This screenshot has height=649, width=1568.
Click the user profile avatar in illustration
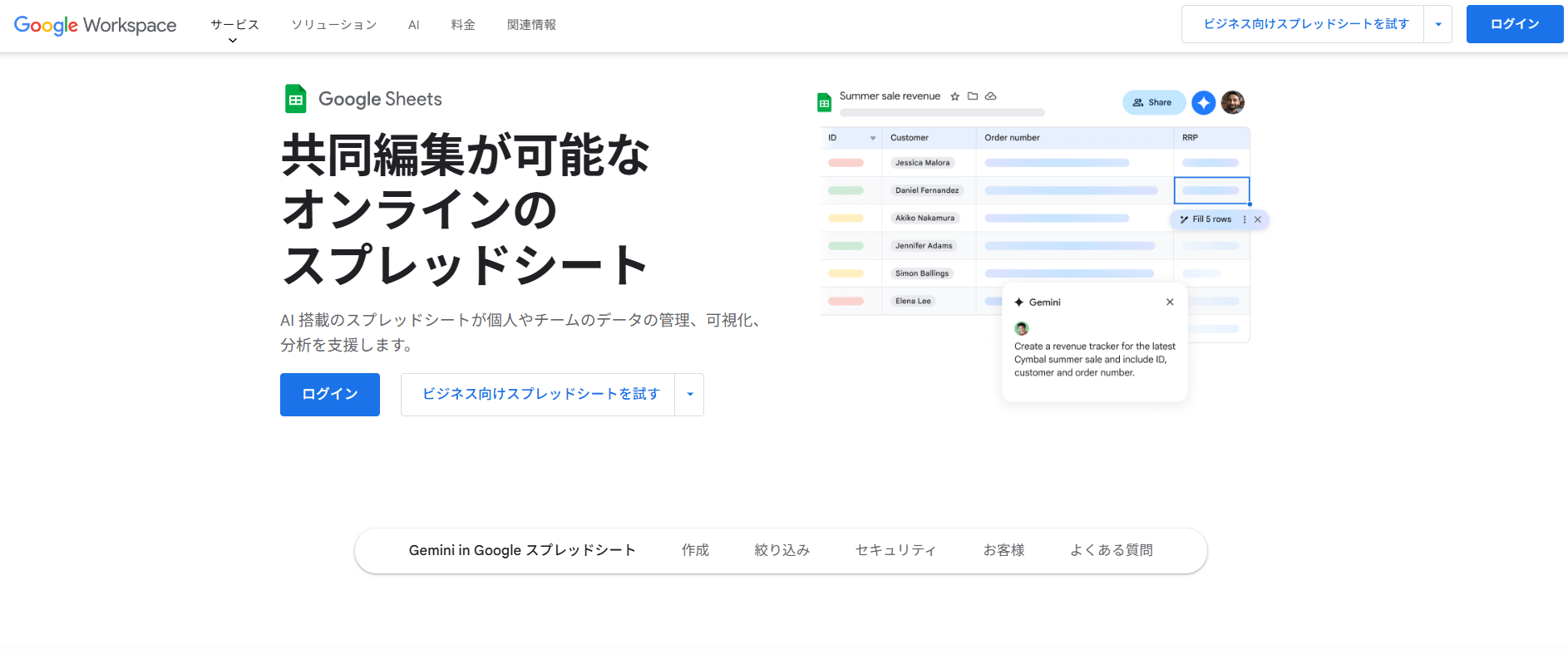tap(1233, 102)
